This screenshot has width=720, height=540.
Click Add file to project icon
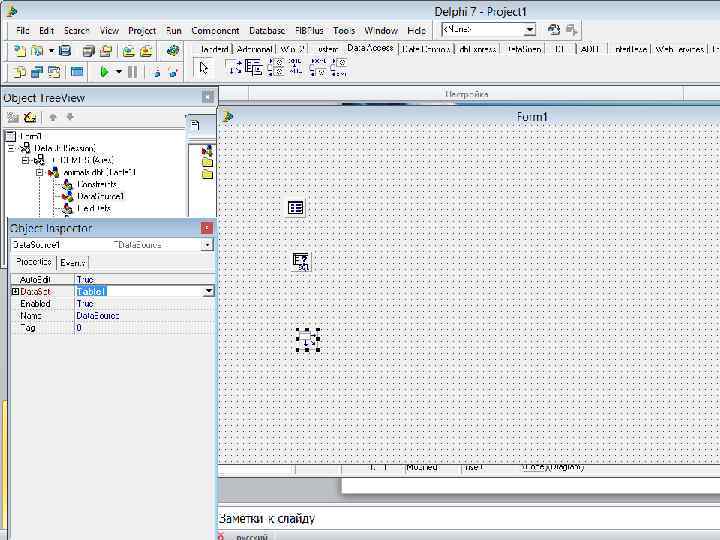(x=129, y=51)
